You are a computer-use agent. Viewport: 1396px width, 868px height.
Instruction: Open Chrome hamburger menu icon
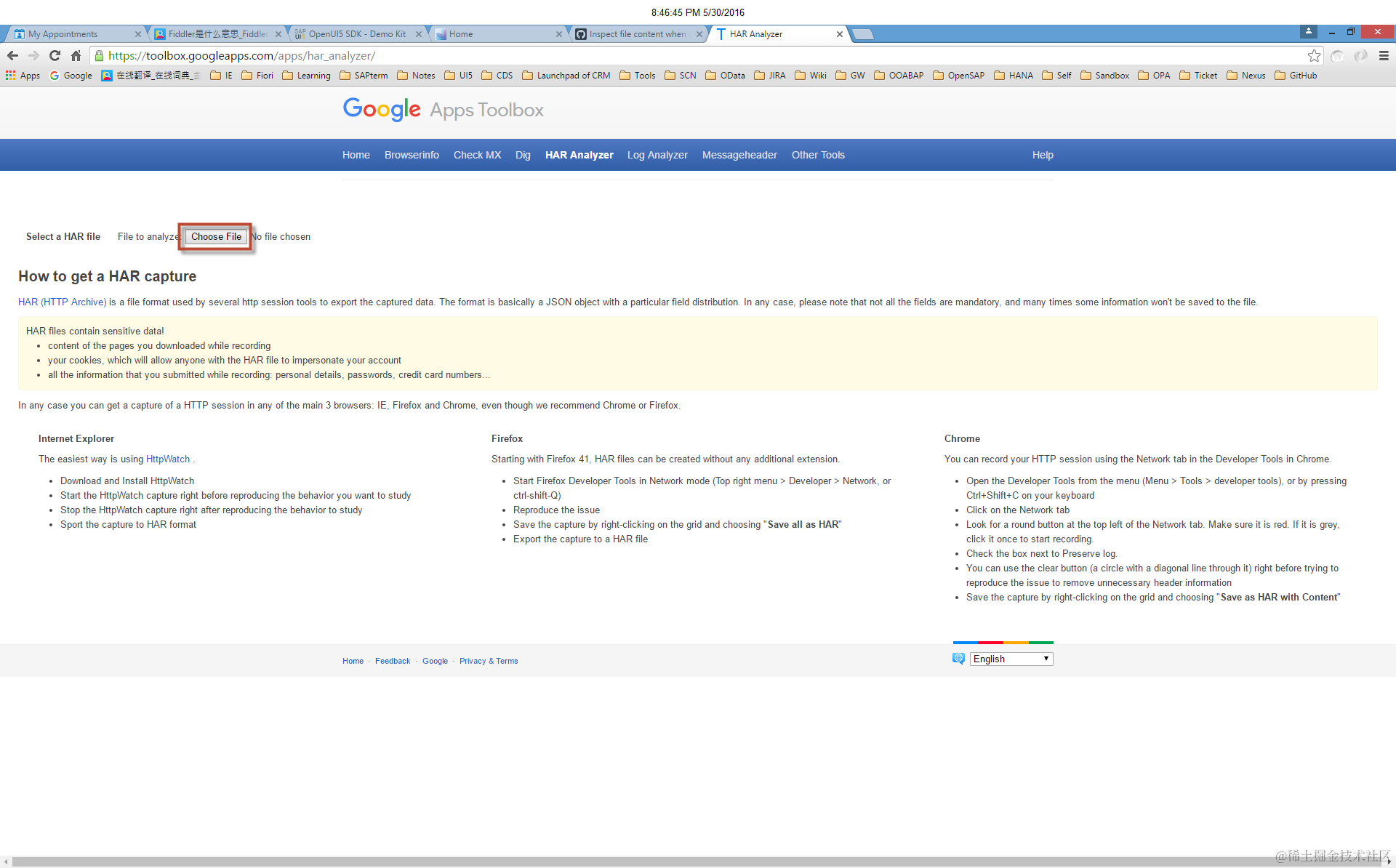tap(1384, 56)
